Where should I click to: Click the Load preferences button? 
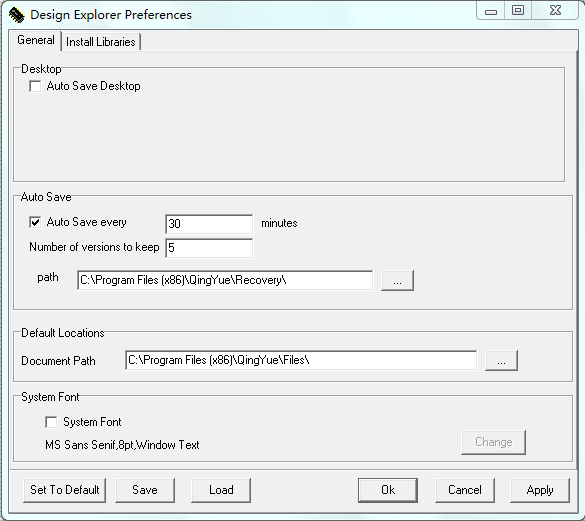click(221, 490)
